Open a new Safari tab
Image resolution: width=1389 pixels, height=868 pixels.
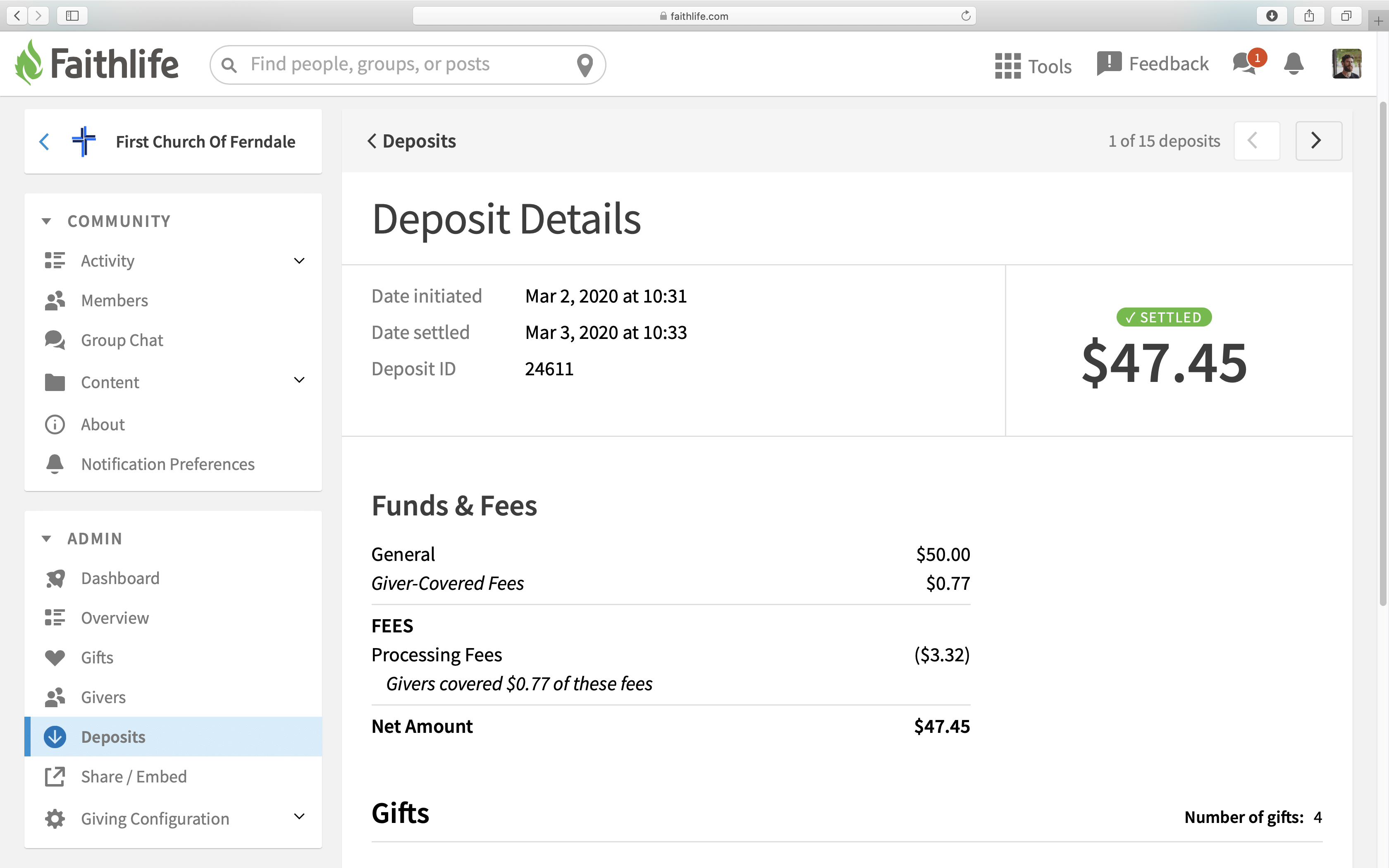1379,22
